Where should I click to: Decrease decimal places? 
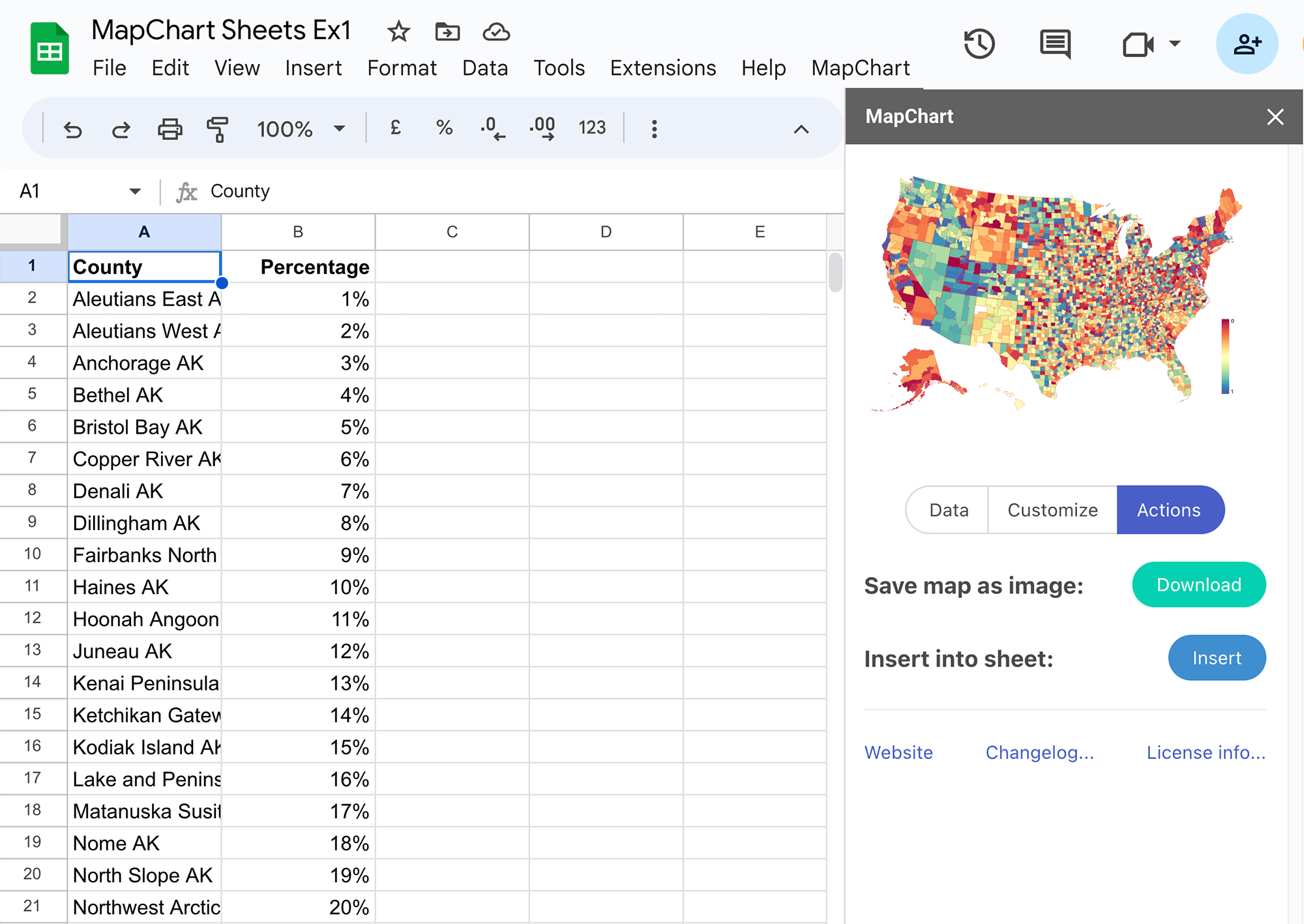[492, 128]
